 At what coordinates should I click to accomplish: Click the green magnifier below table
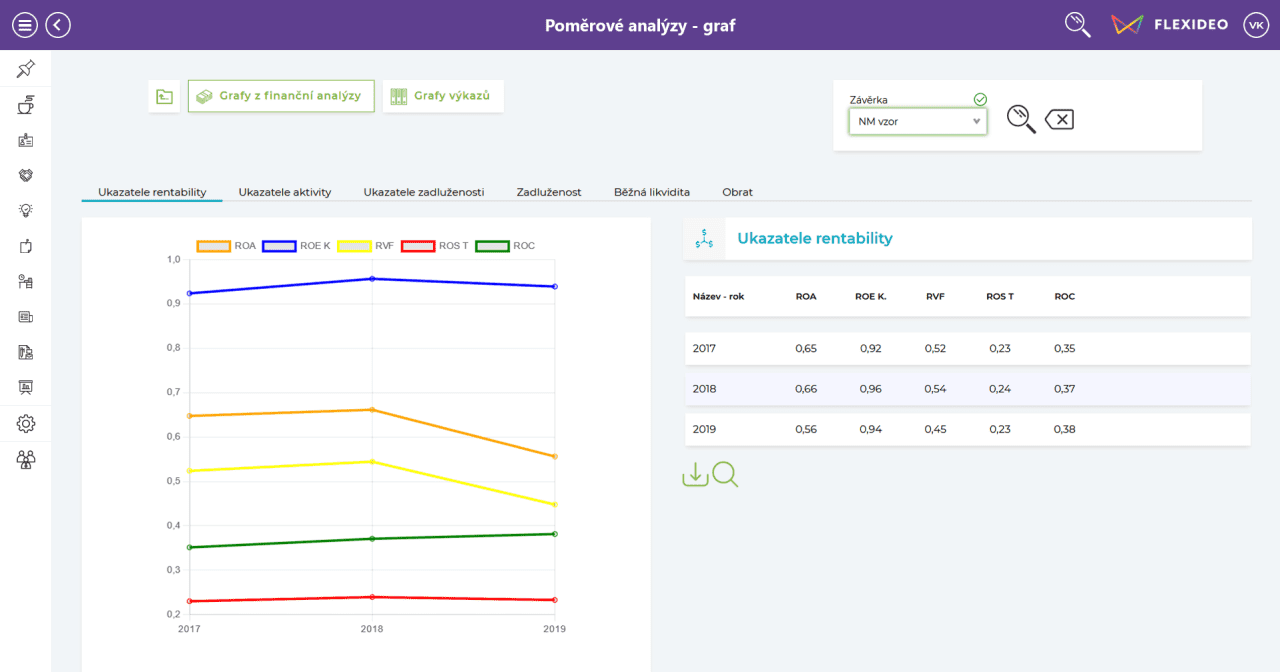click(725, 474)
